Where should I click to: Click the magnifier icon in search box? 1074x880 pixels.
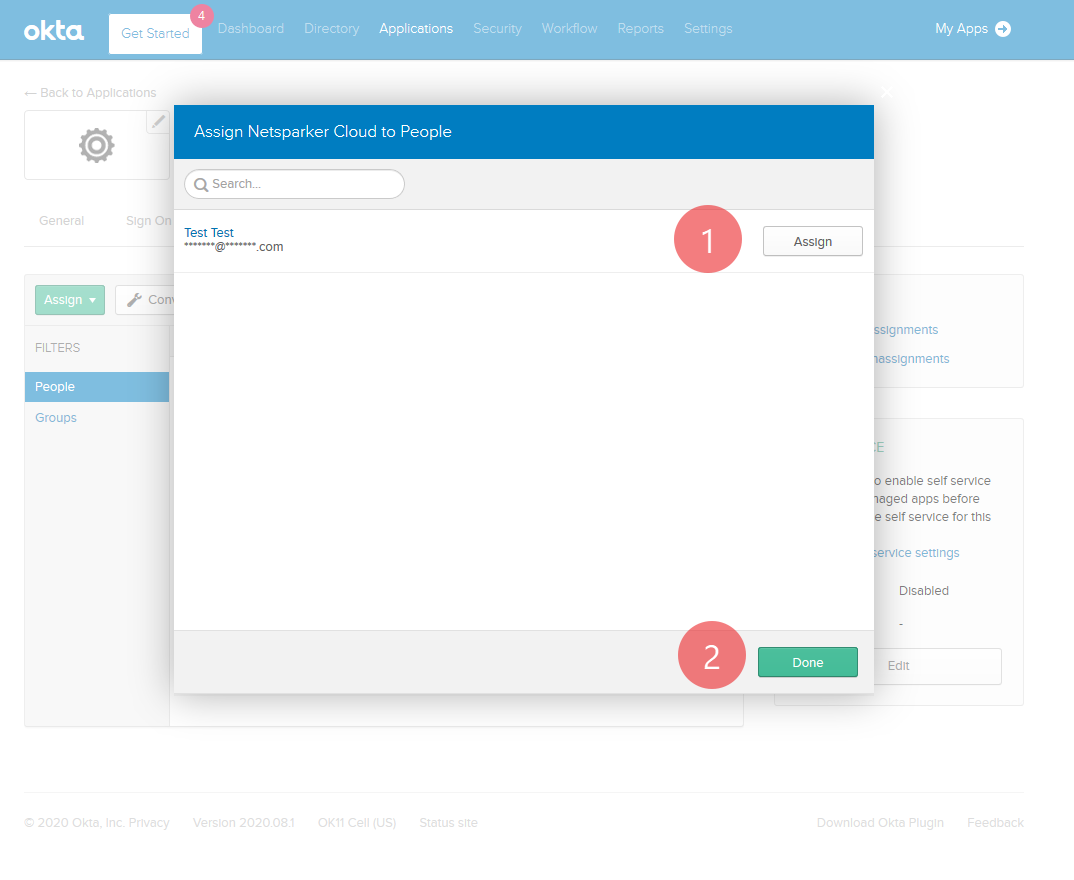200,185
